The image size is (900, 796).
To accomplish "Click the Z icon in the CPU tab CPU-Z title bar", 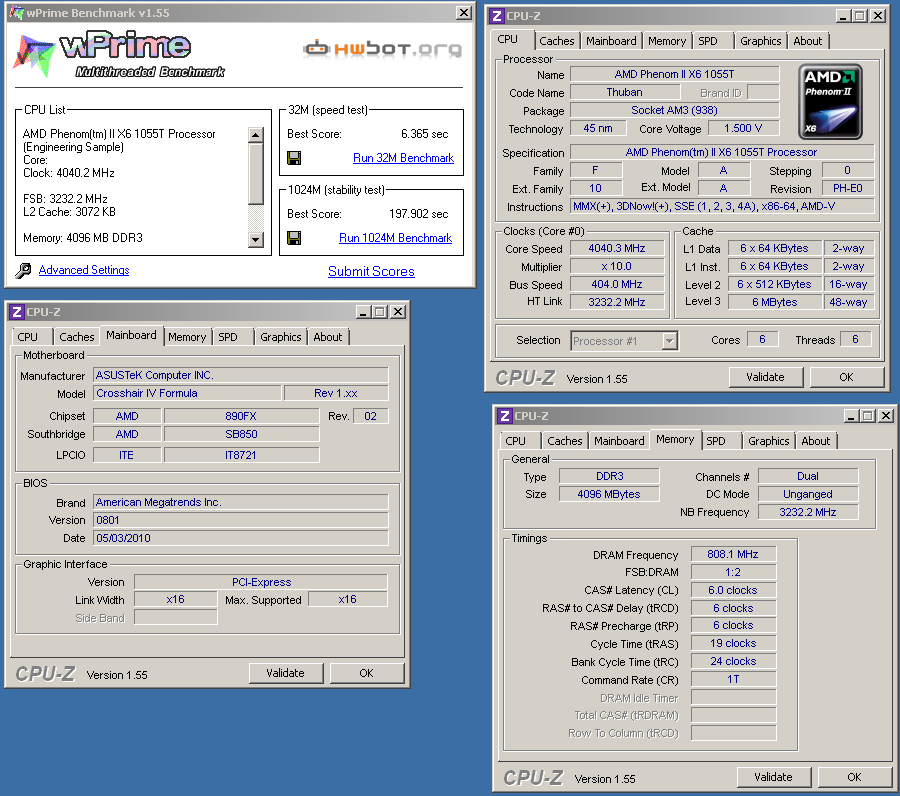I will [496, 15].
